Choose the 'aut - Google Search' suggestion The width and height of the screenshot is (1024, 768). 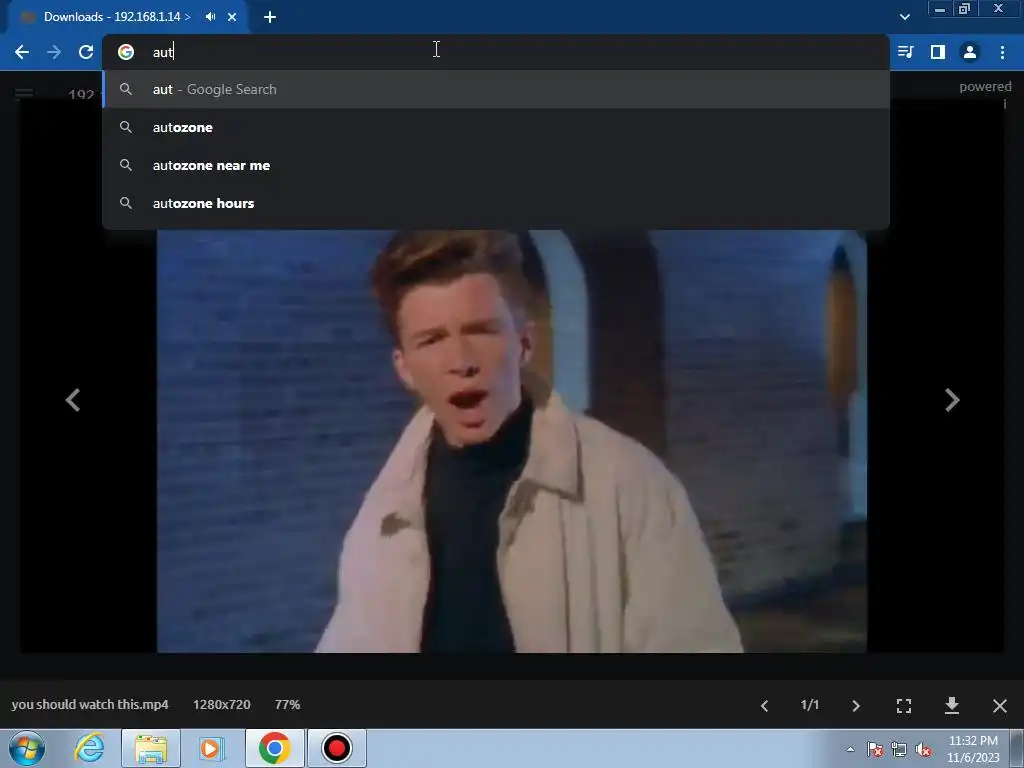[496, 89]
